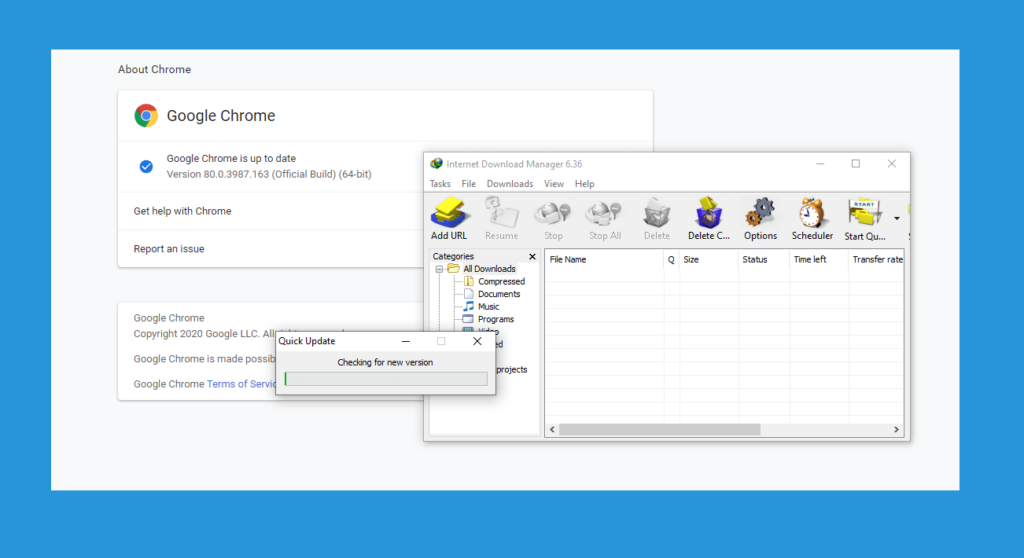This screenshot has height=558, width=1024.
Task: Click the Stop All toolbar icon
Action: coord(605,213)
